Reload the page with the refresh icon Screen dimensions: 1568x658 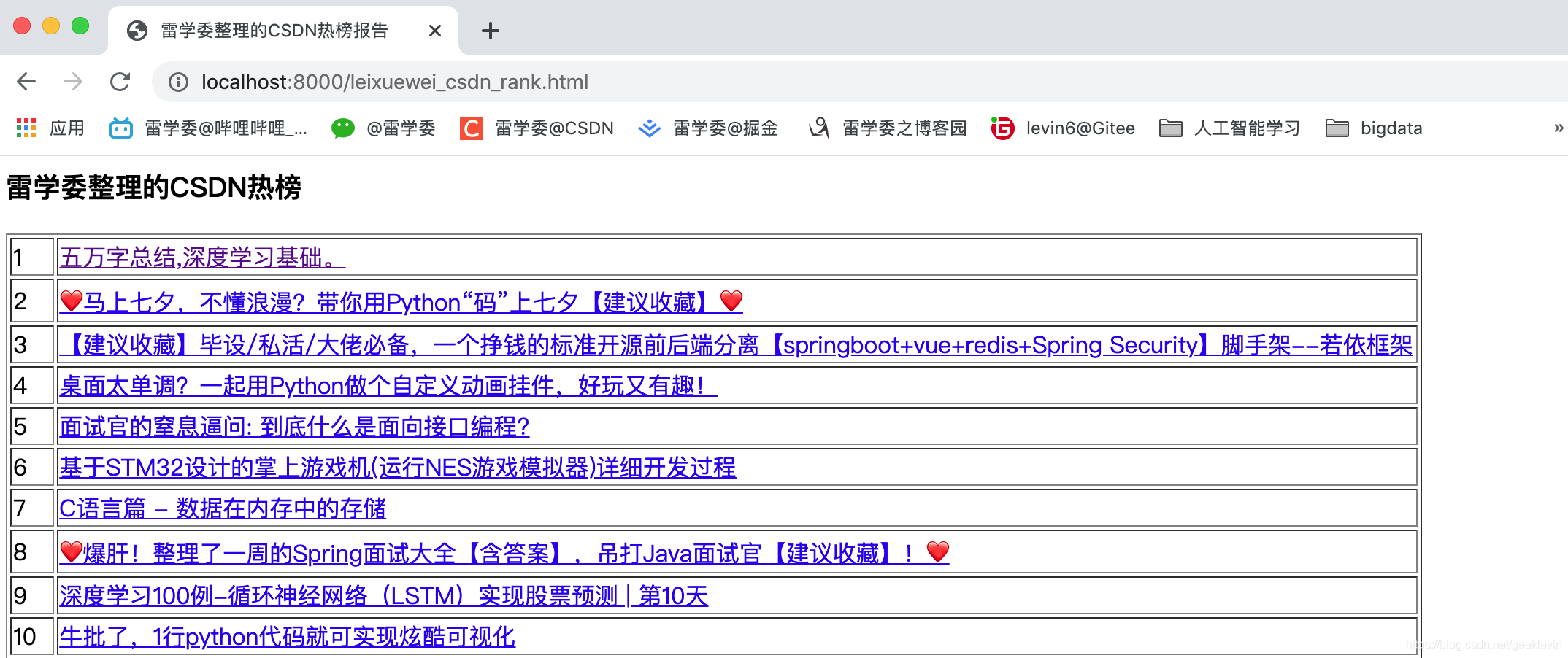121,82
